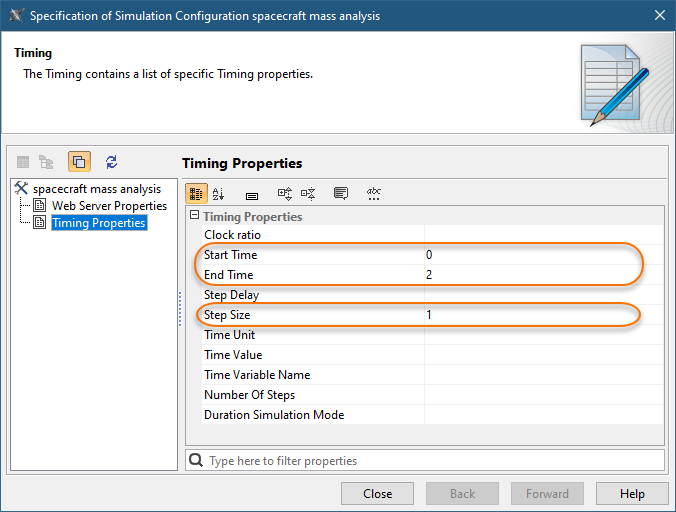
Task: Select Timing Properties in the tree
Action: (x=99, y=223)
